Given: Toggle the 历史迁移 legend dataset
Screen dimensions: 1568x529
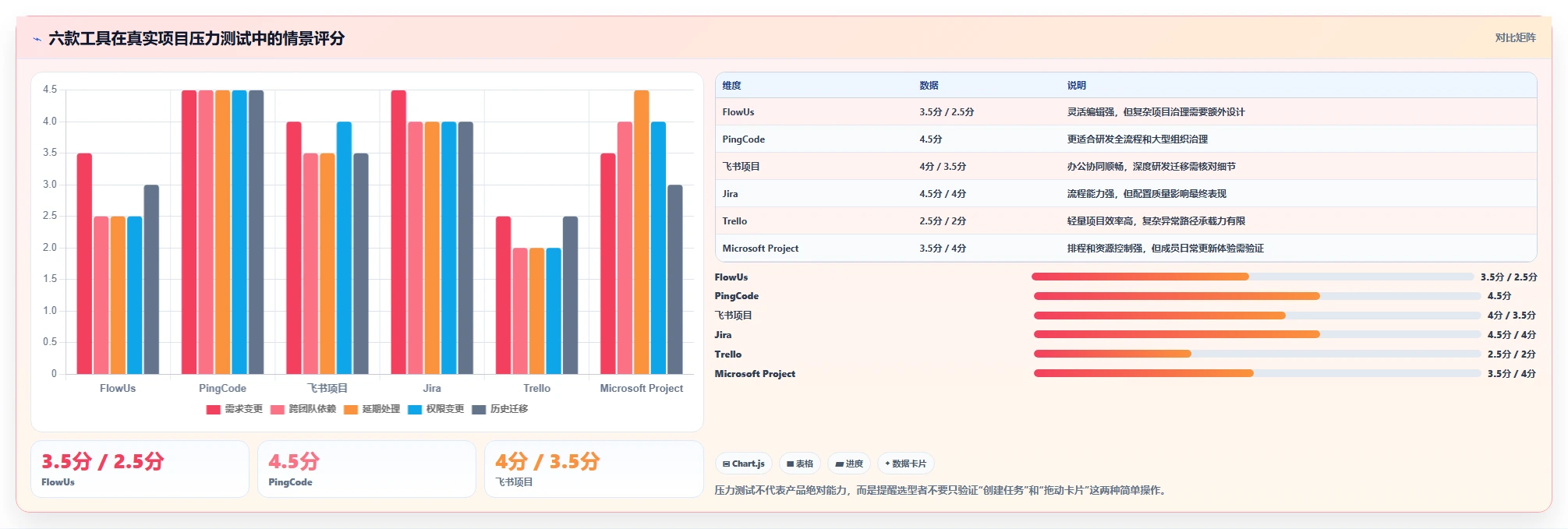Looking at the screenshot, I should (500, 409).
